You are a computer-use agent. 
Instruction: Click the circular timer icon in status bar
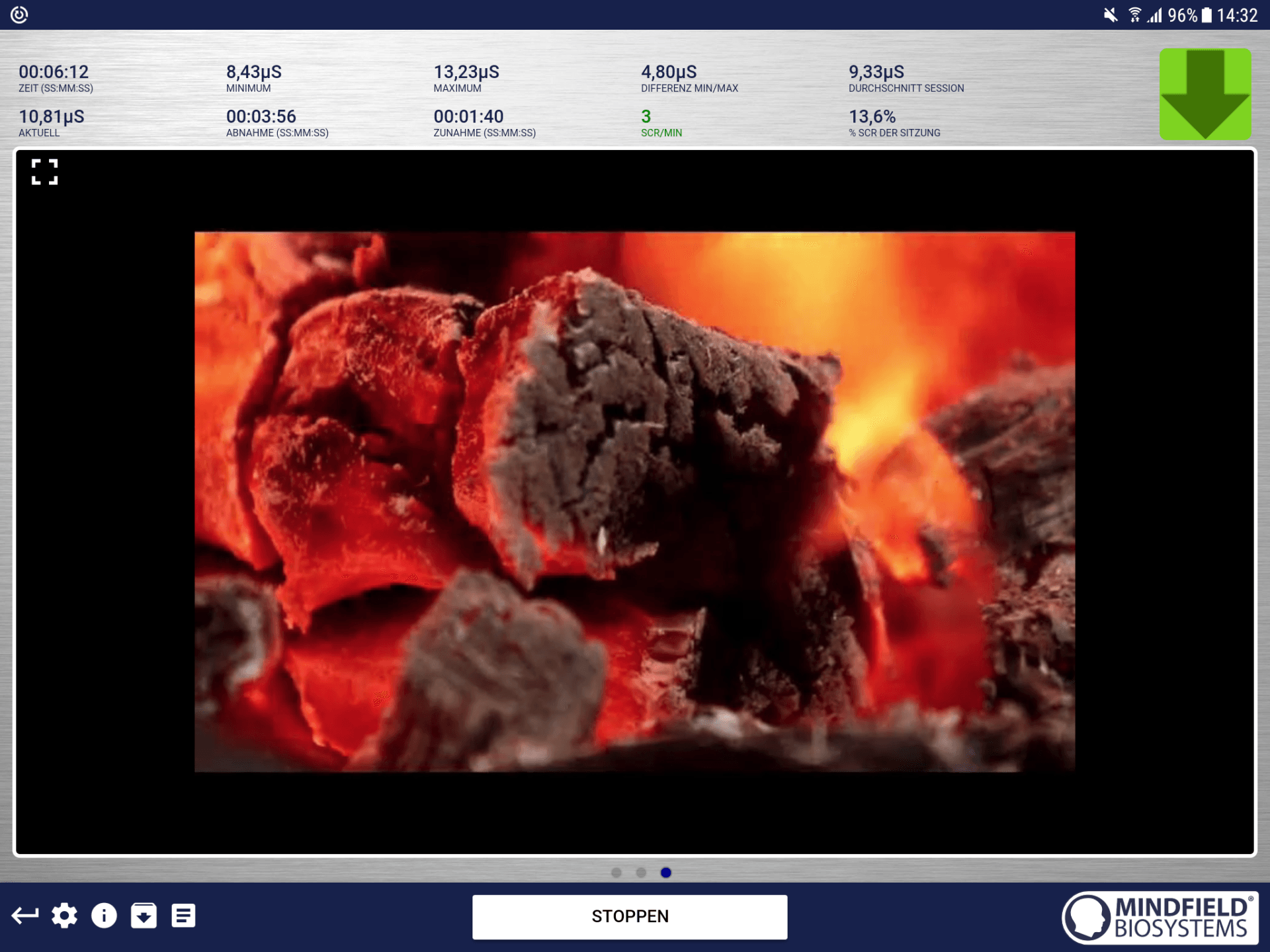click(x=19, y=15)
